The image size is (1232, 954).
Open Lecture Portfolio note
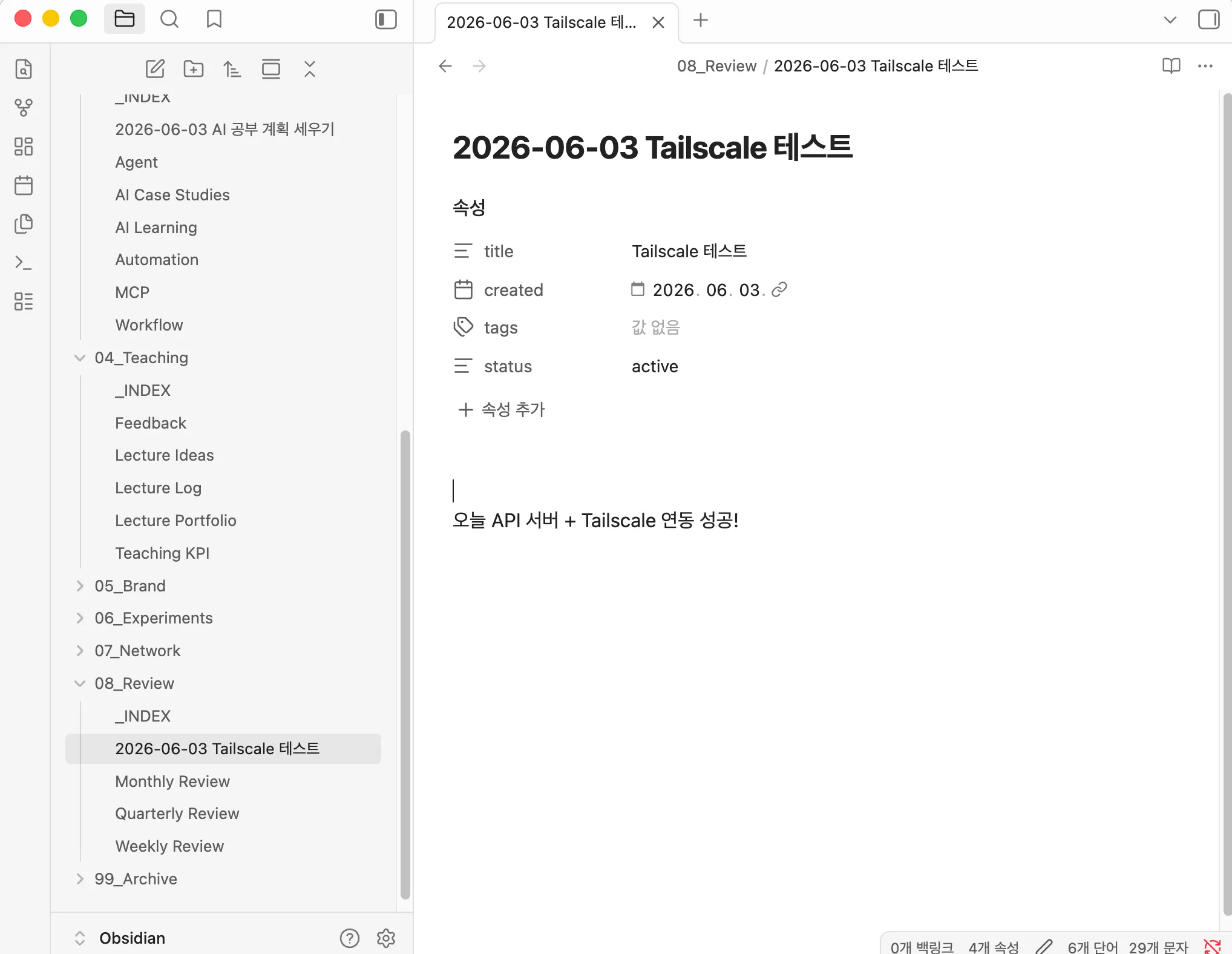[175, 521]
